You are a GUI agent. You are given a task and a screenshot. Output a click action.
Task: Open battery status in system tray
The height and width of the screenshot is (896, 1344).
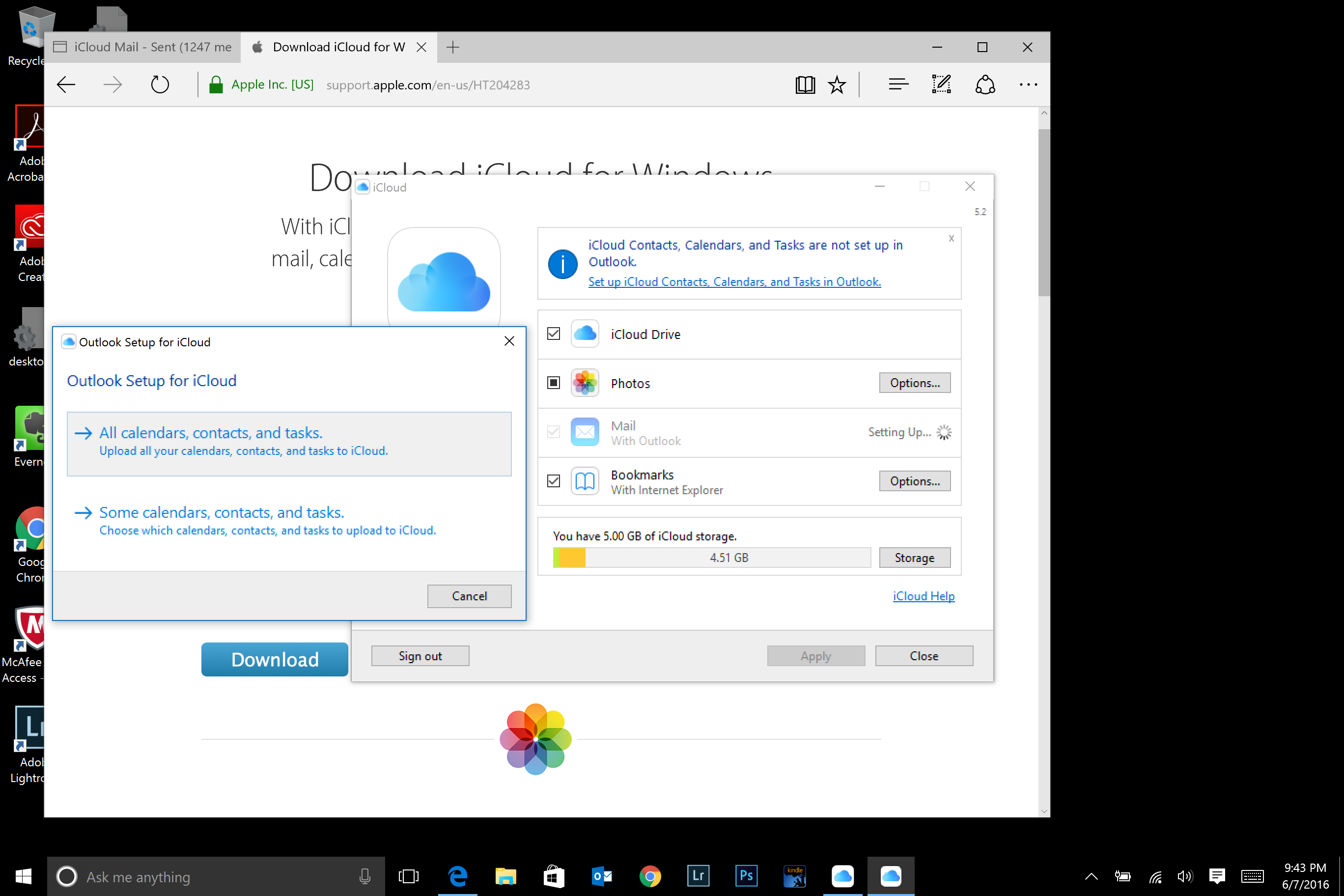[1122, 876]
